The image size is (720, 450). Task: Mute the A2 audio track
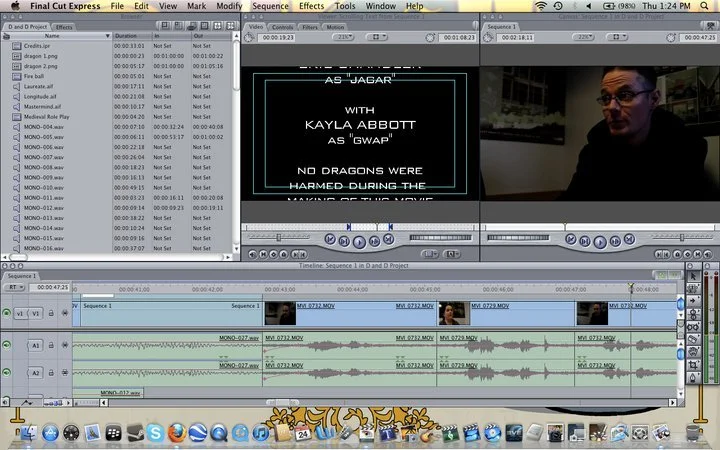pos(6,372)
